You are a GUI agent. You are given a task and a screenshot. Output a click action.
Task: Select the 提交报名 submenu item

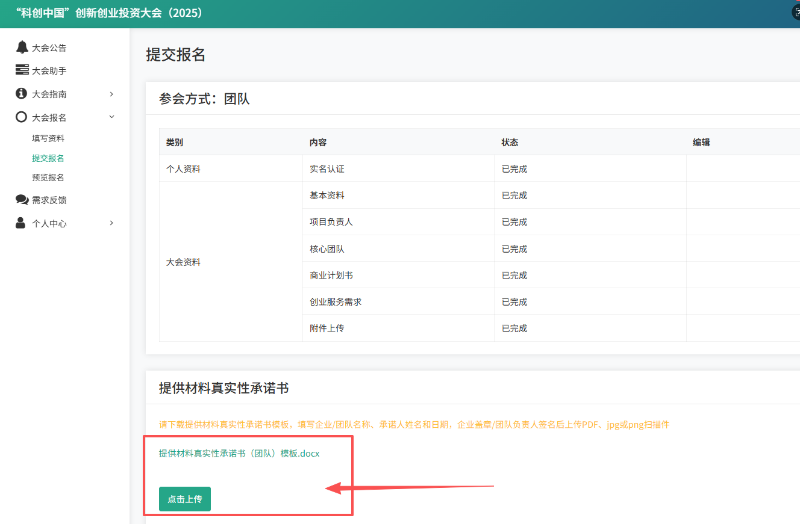[x=48, y=158]
